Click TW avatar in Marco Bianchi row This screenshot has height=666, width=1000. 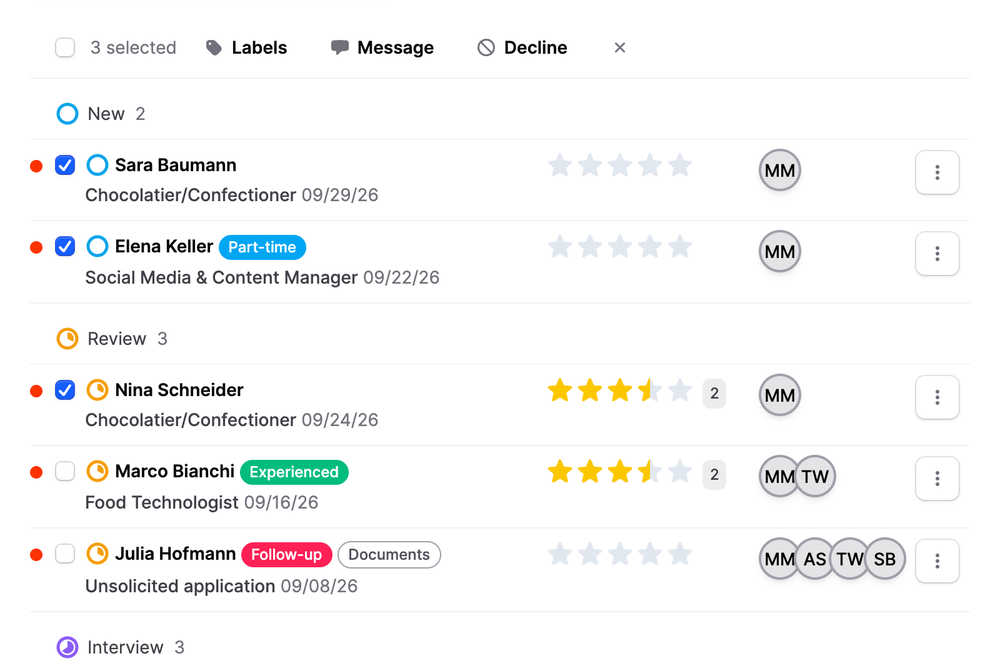point(816,476)
